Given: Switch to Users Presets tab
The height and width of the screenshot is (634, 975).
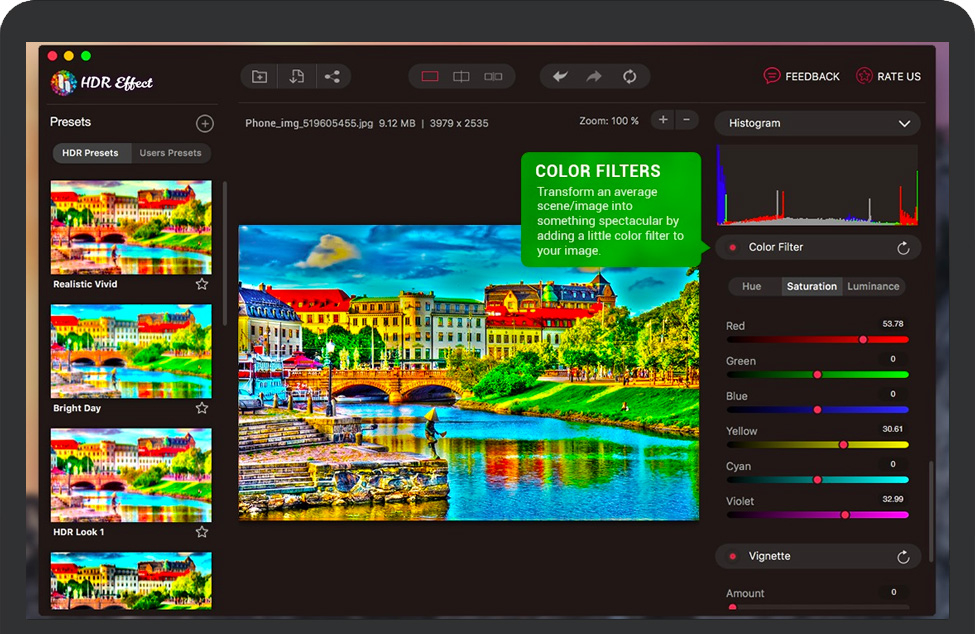Looking at the screenshot, I should [170, 153].
